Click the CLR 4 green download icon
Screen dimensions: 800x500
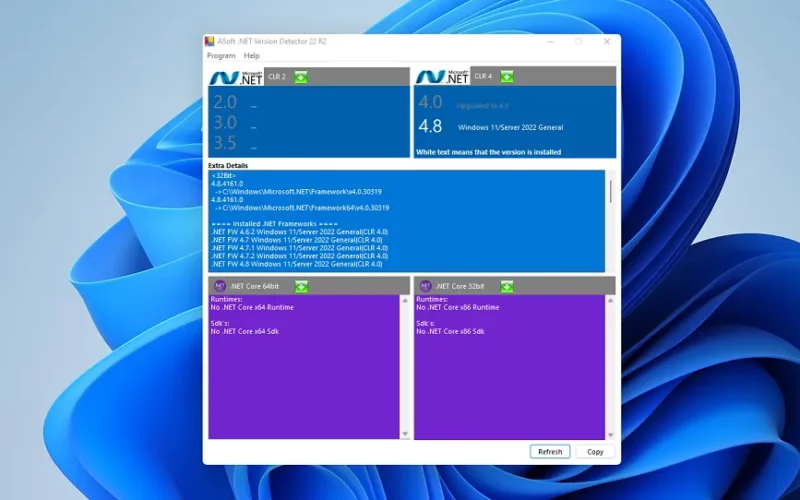507,77
